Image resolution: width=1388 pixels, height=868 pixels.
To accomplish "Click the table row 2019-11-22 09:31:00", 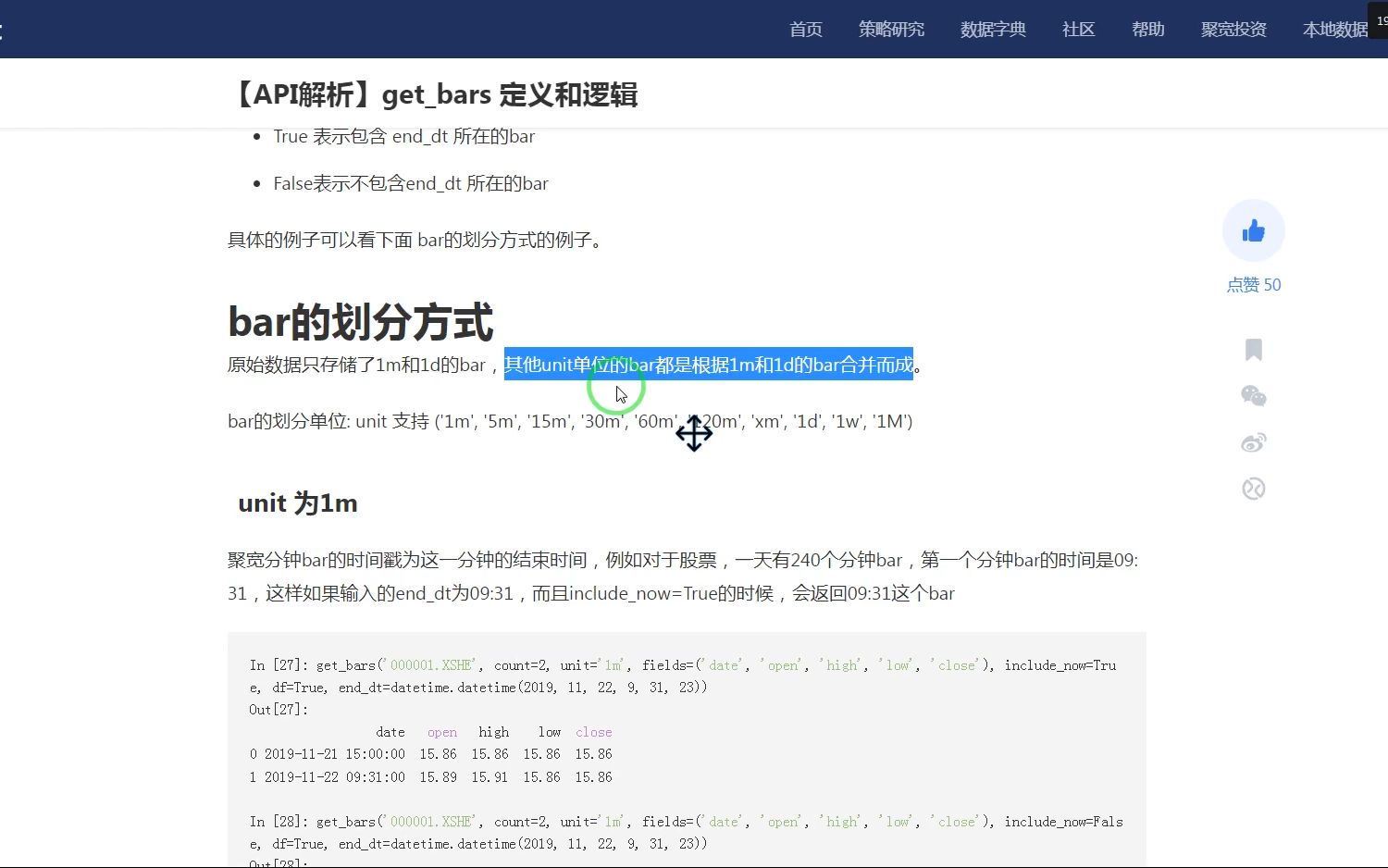I will (431, 777).
